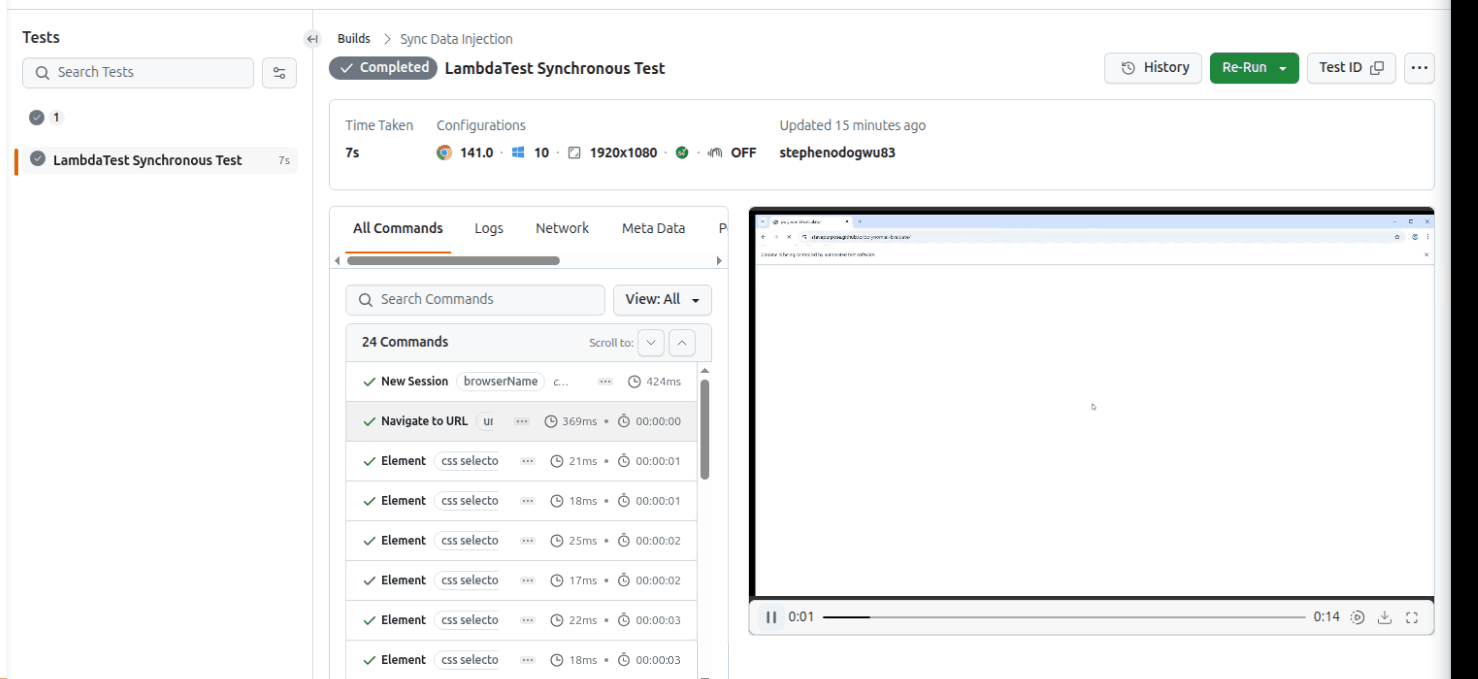
Task: Expand the video to fullscreen
Action: pyautogui.click(x=1412, y=617)
